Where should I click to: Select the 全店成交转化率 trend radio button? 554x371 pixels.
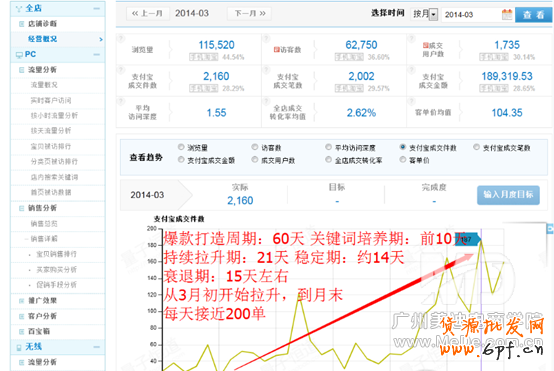[329, 160]
